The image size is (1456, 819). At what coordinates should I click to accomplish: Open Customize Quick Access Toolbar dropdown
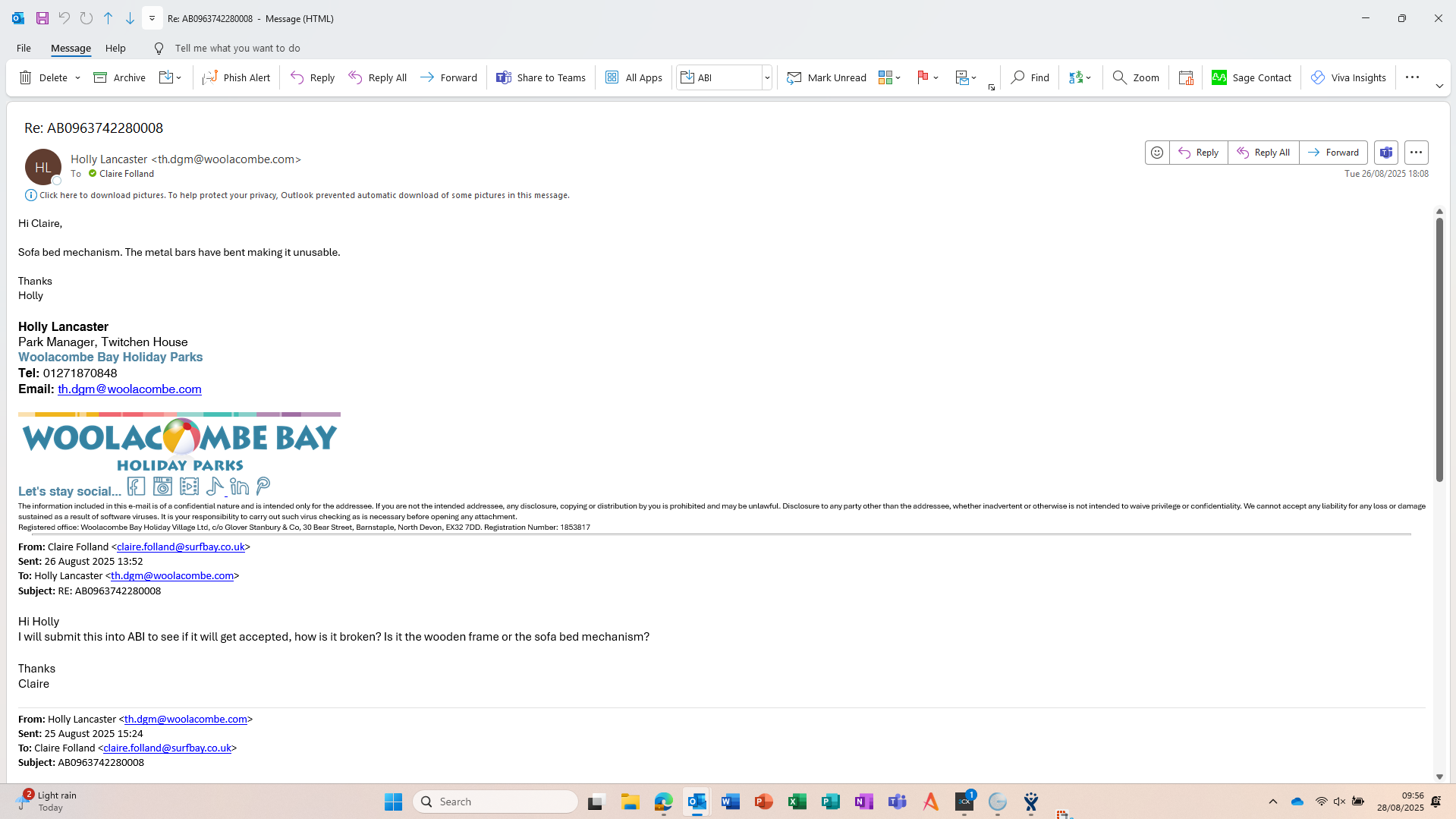click(x=152, y=18)
